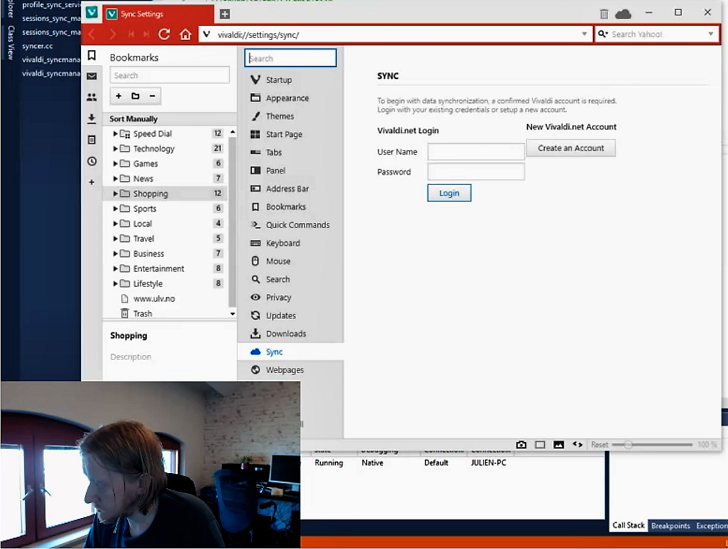728x549 pixels.
Task: Click the Search Yahoo! field
Action: coord(656,34)
